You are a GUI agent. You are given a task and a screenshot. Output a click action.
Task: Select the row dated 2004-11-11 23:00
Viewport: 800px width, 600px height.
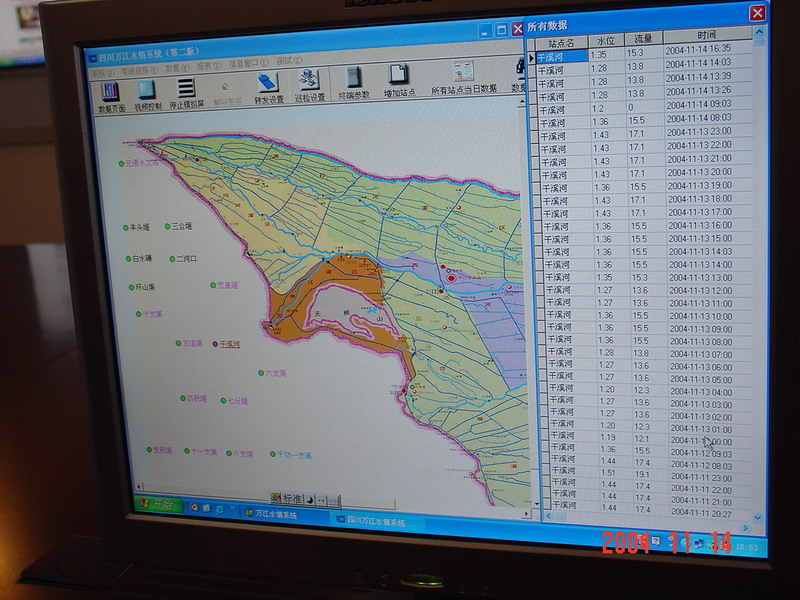654,474
